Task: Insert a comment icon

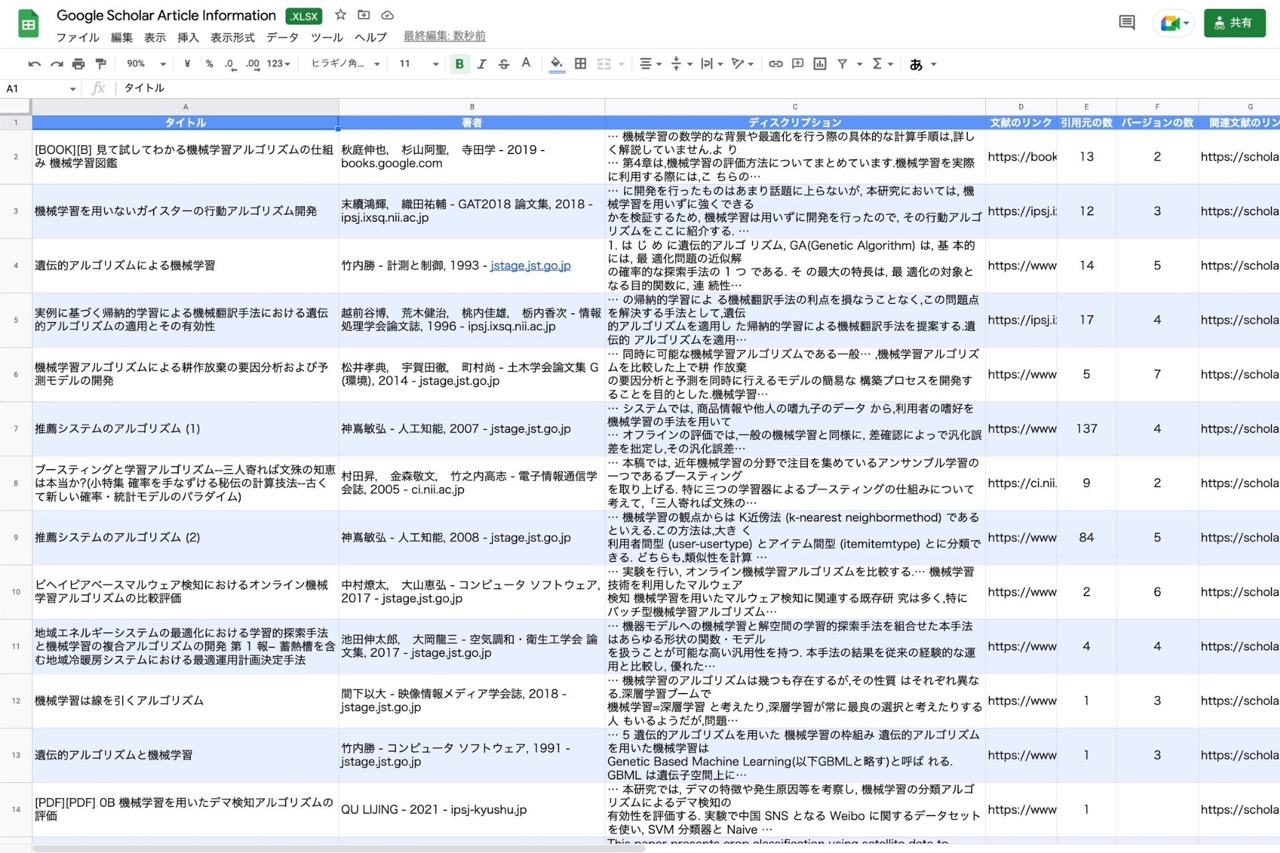Action: tap(797, 64)
